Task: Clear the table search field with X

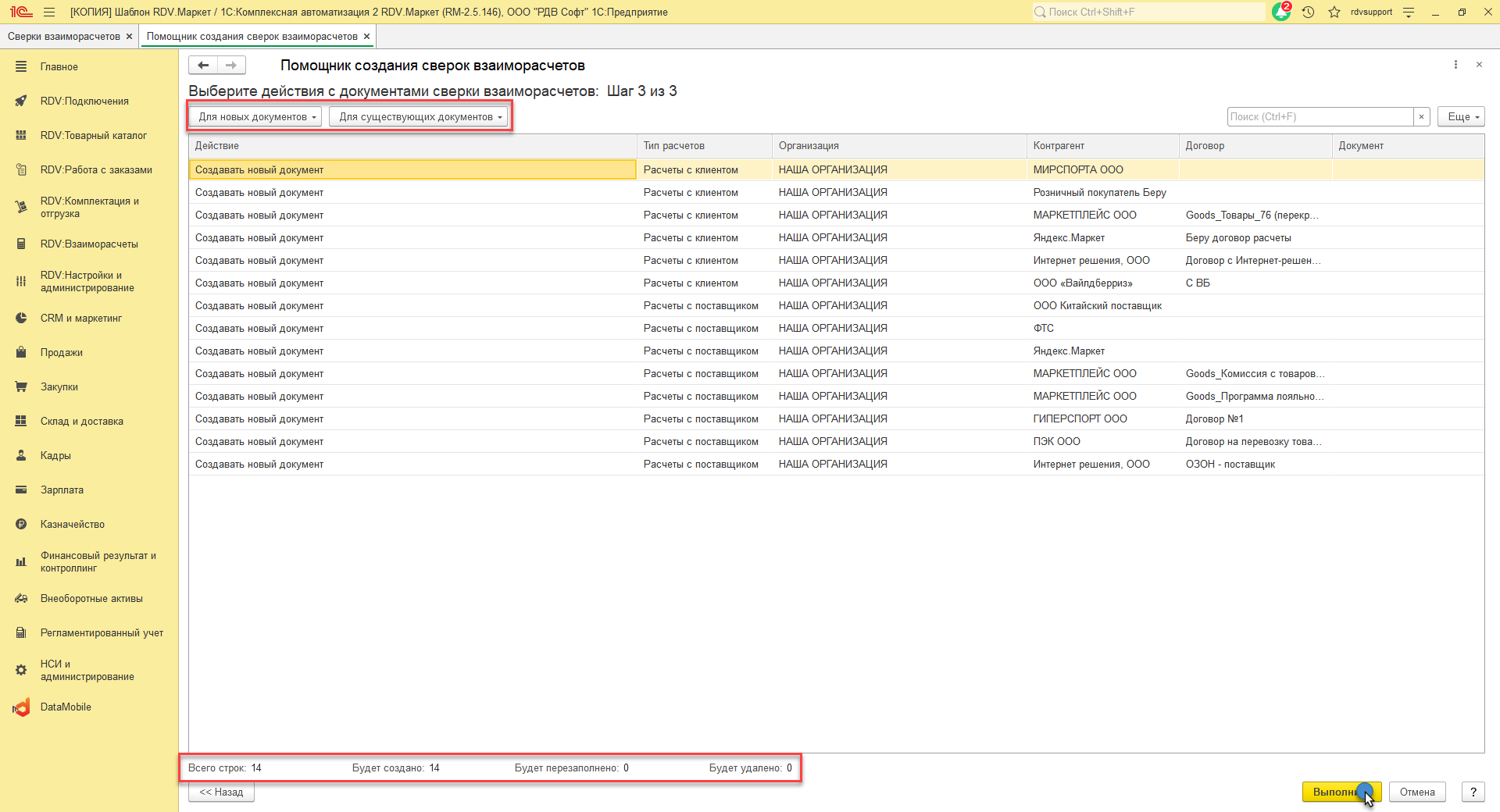Action: pos(1422,117)
